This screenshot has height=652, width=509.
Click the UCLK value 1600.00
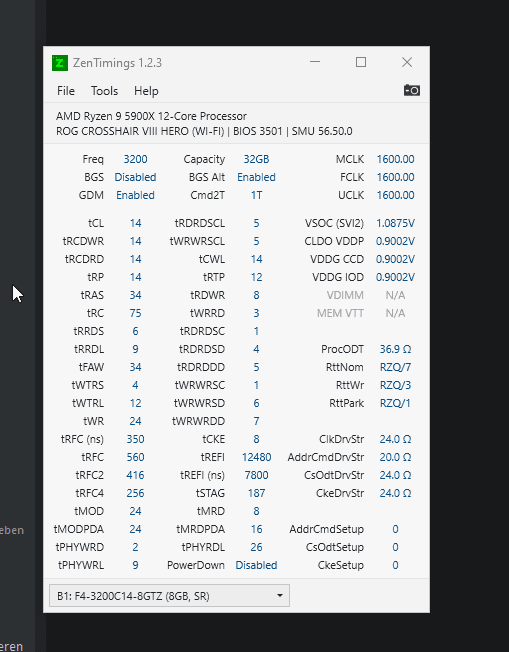point(395,195)
